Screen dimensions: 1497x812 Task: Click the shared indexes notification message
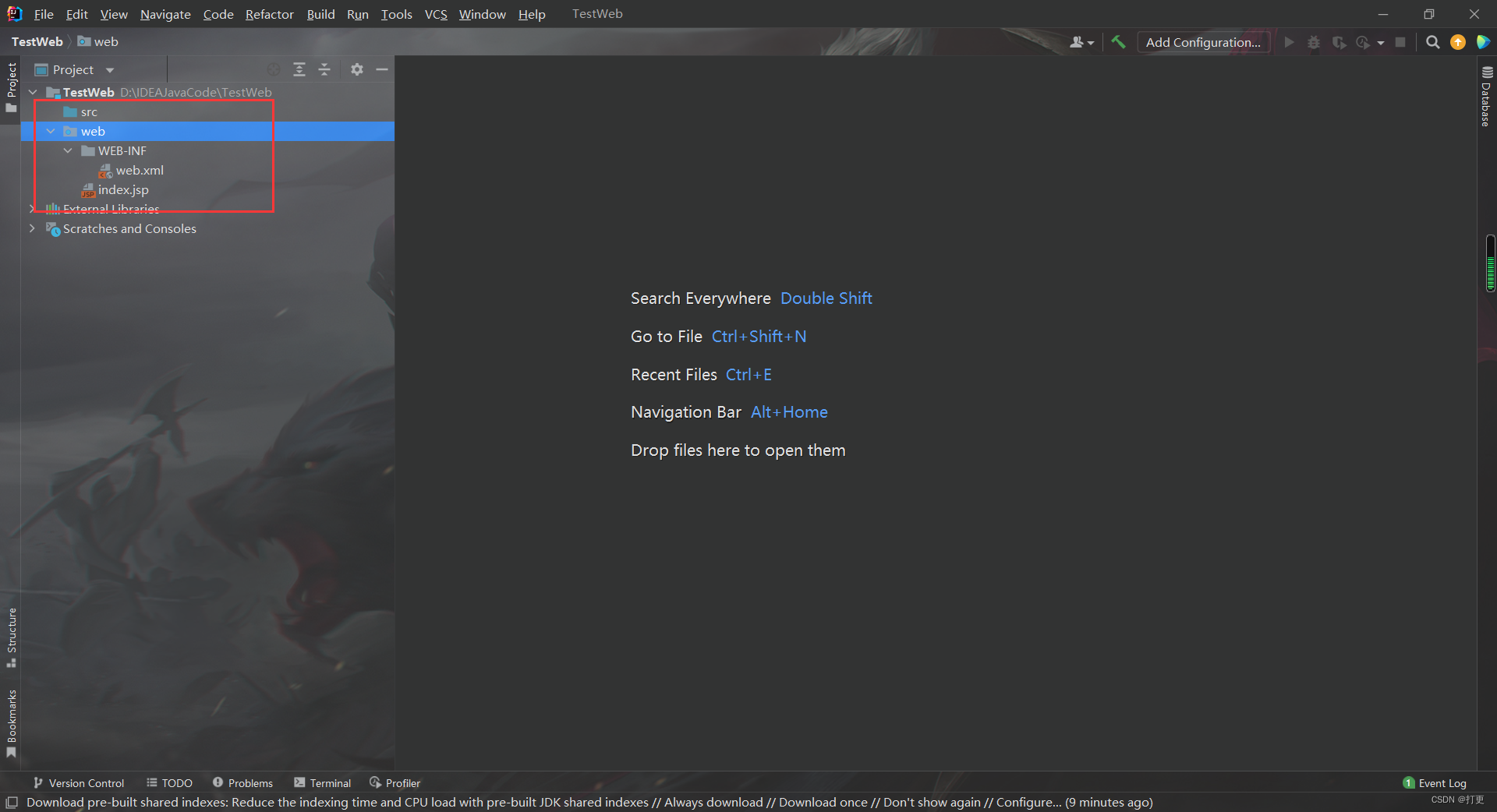pos(589,802)
